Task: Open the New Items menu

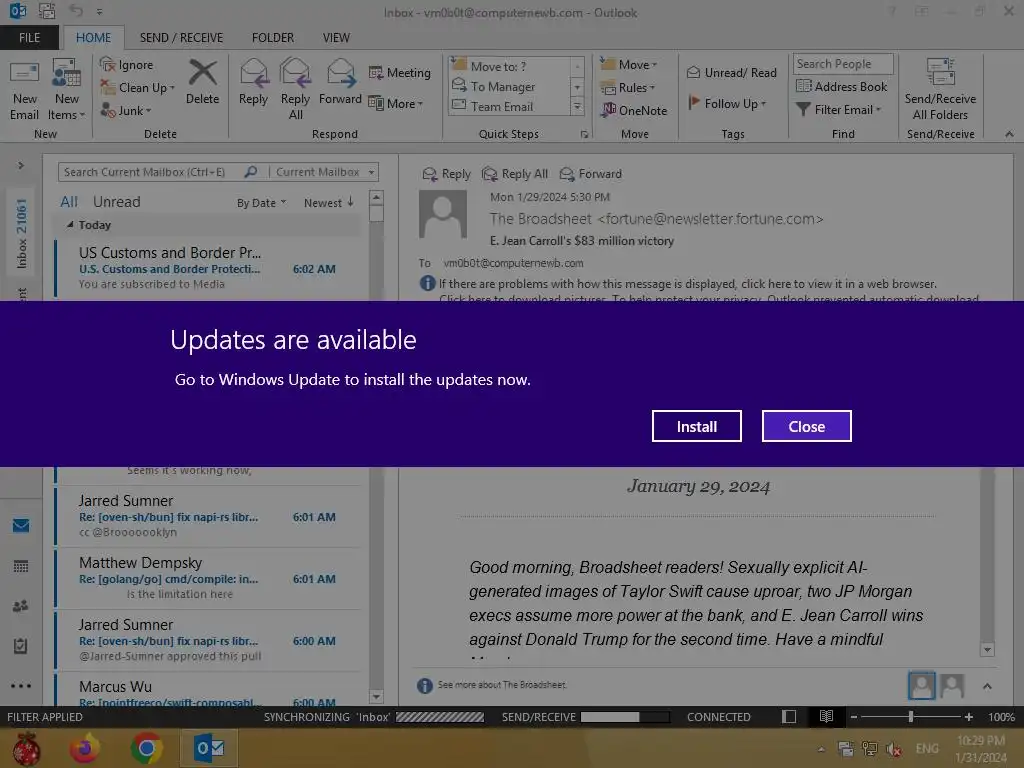Action: point(67,89)
